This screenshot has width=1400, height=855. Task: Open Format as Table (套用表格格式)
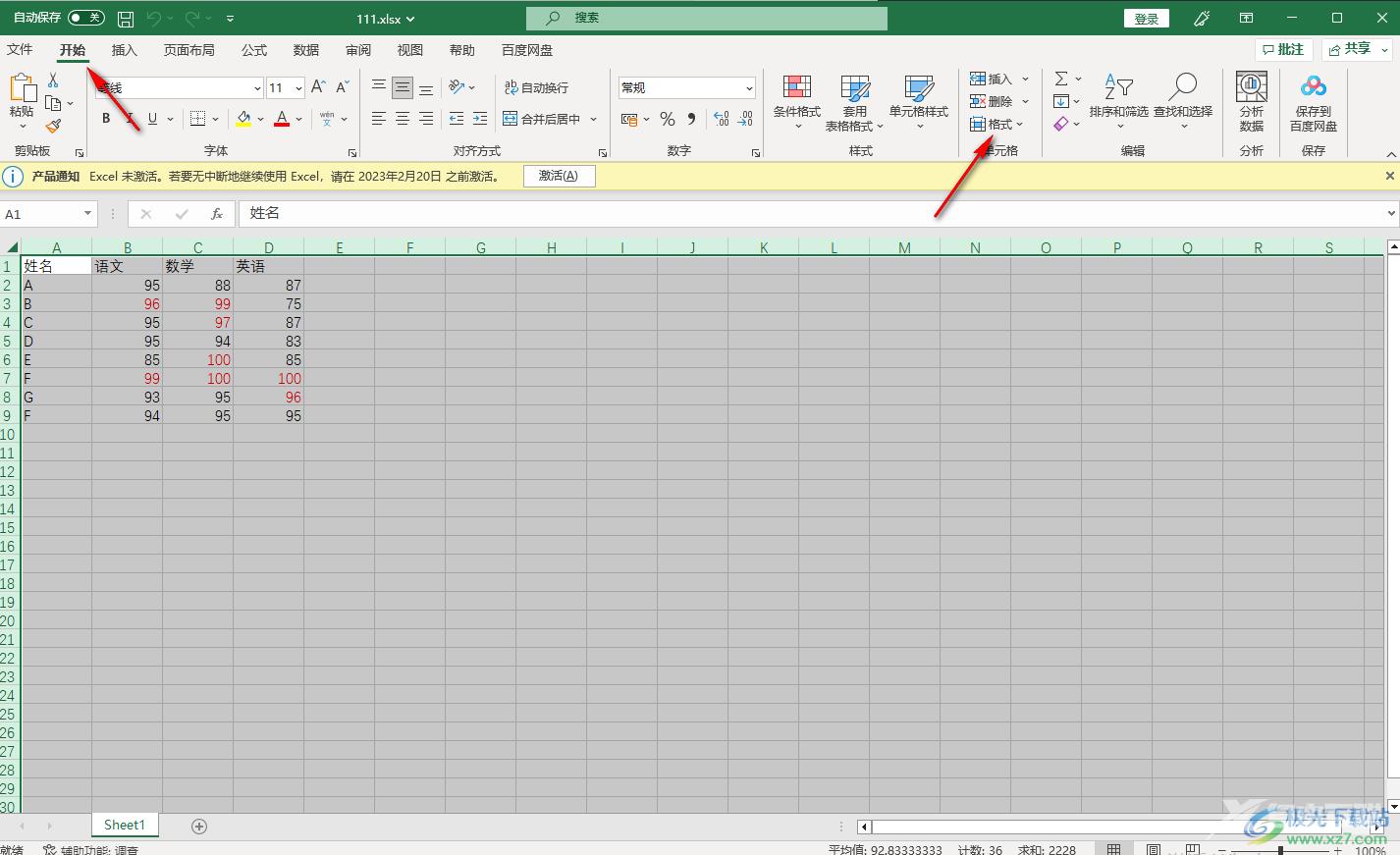[x=854, y=103]
